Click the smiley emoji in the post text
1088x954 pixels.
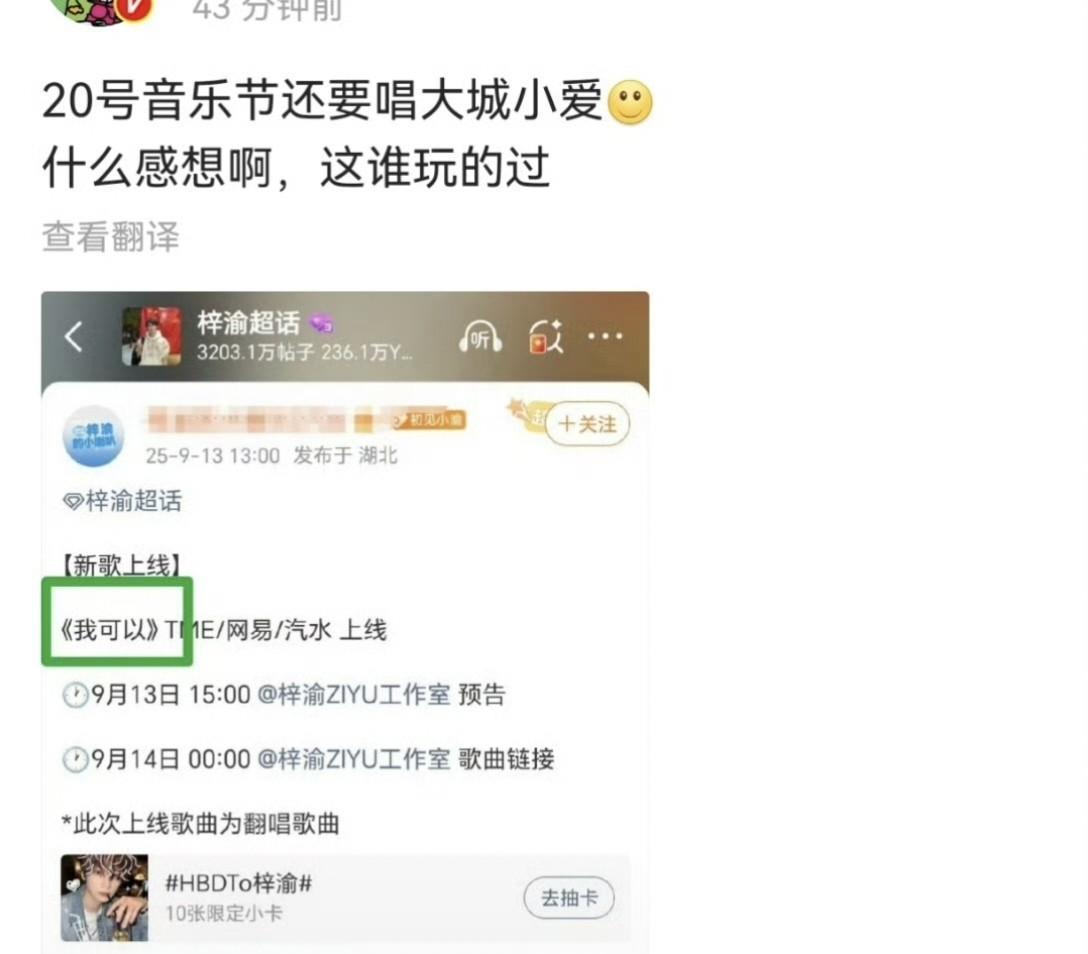tap(629, 103)
